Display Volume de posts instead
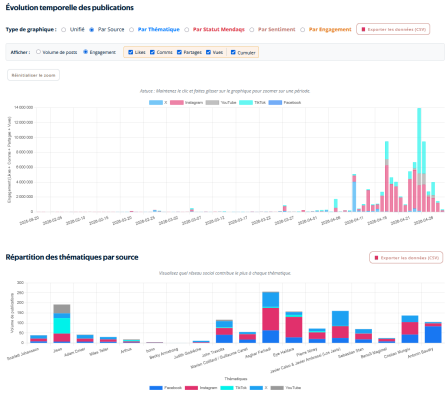 [38, 52]
